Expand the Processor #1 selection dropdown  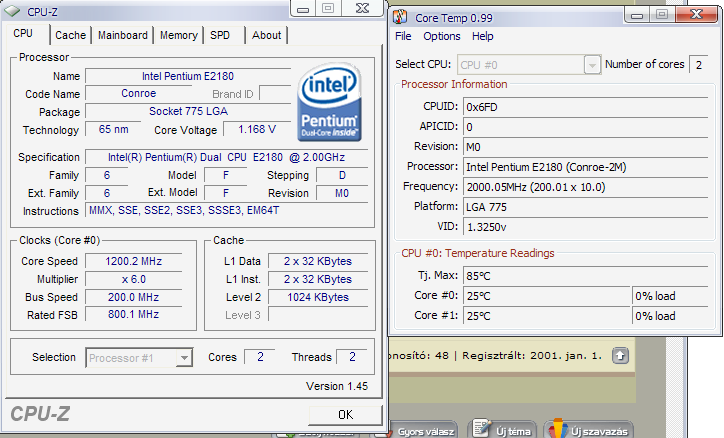tap(184, 358)
